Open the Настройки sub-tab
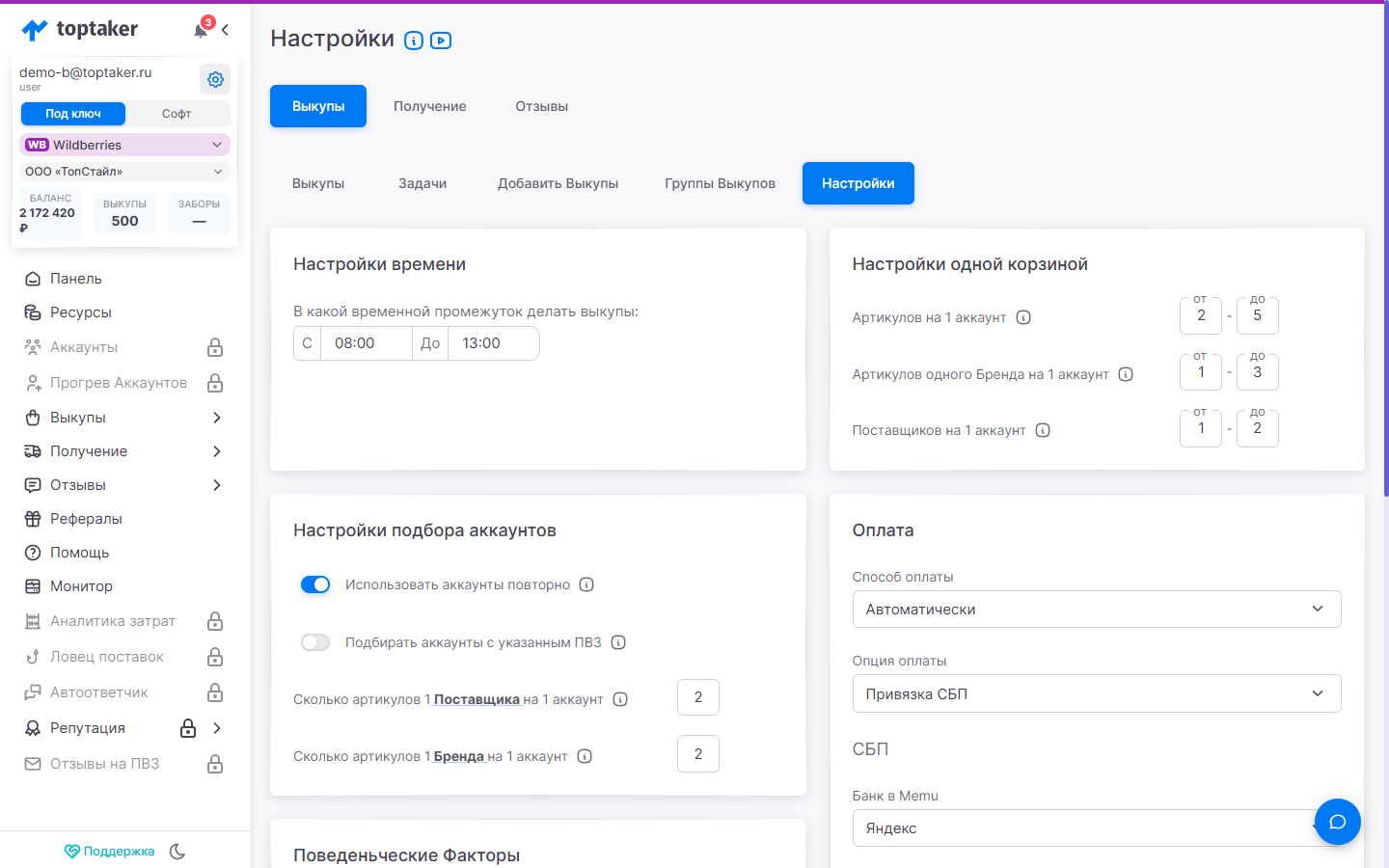This screenshot has height=868, width=1389. (858, 183)
